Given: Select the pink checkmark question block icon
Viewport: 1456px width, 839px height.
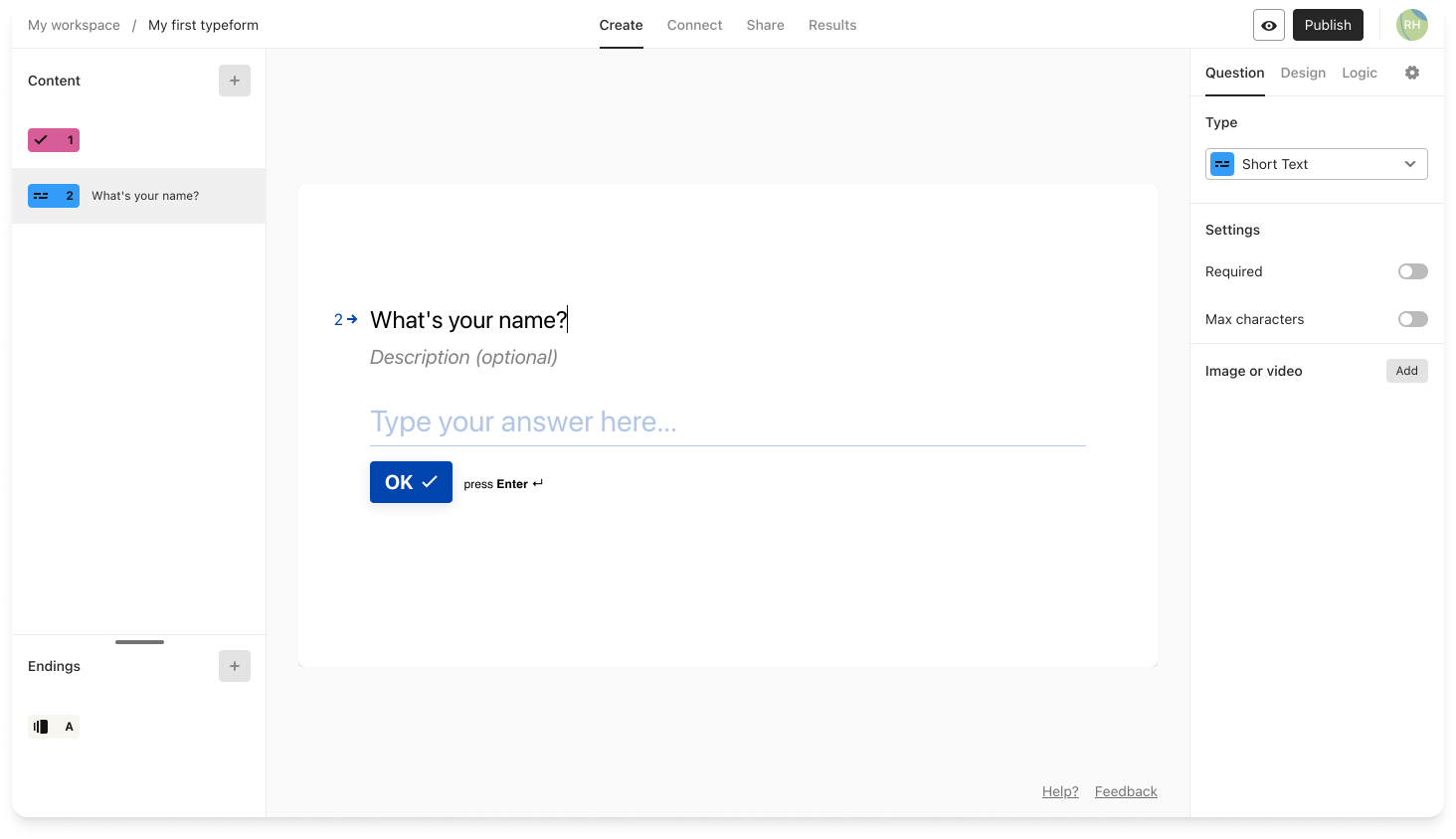Looking at the screenshot, I should (x=53, y=140).
